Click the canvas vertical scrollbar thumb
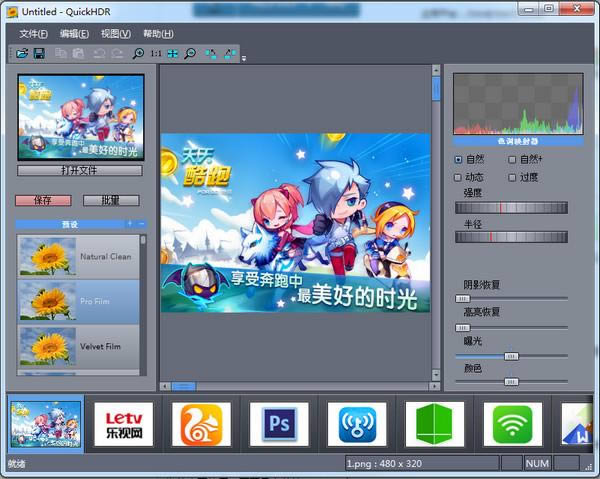600x479 pixels. pos(436,88)
